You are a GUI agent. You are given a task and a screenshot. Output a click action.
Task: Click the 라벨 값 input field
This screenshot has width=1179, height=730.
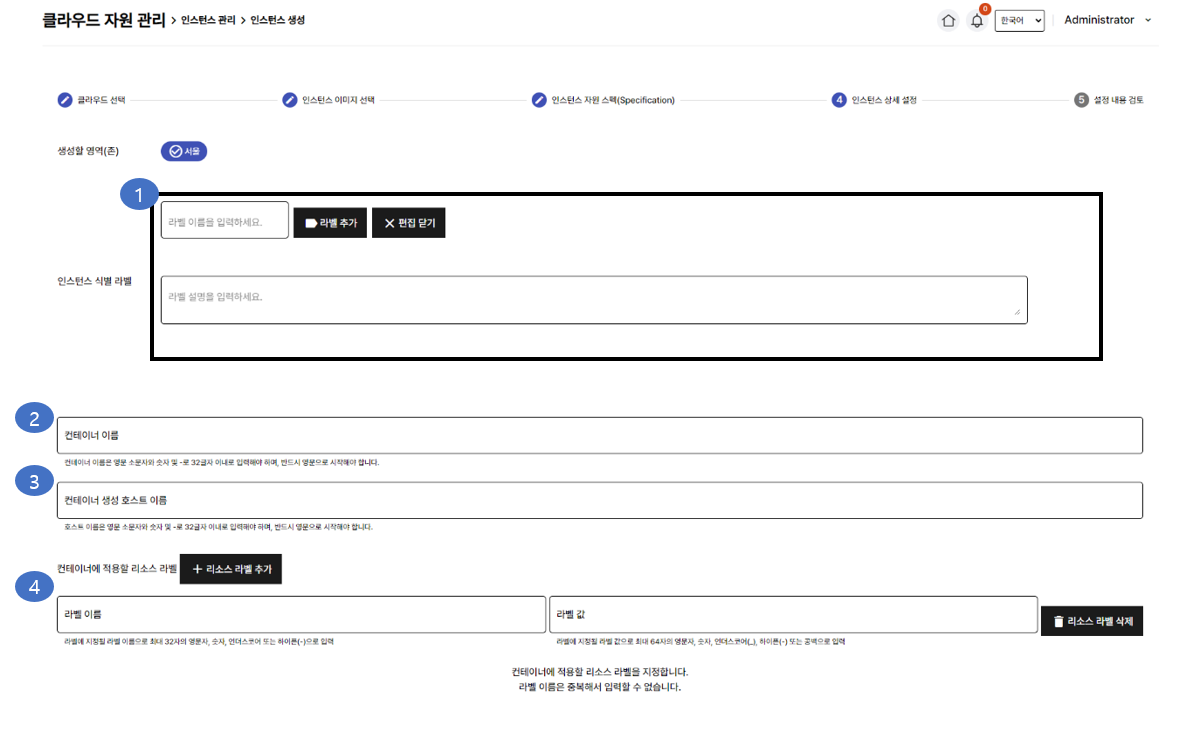792,614
